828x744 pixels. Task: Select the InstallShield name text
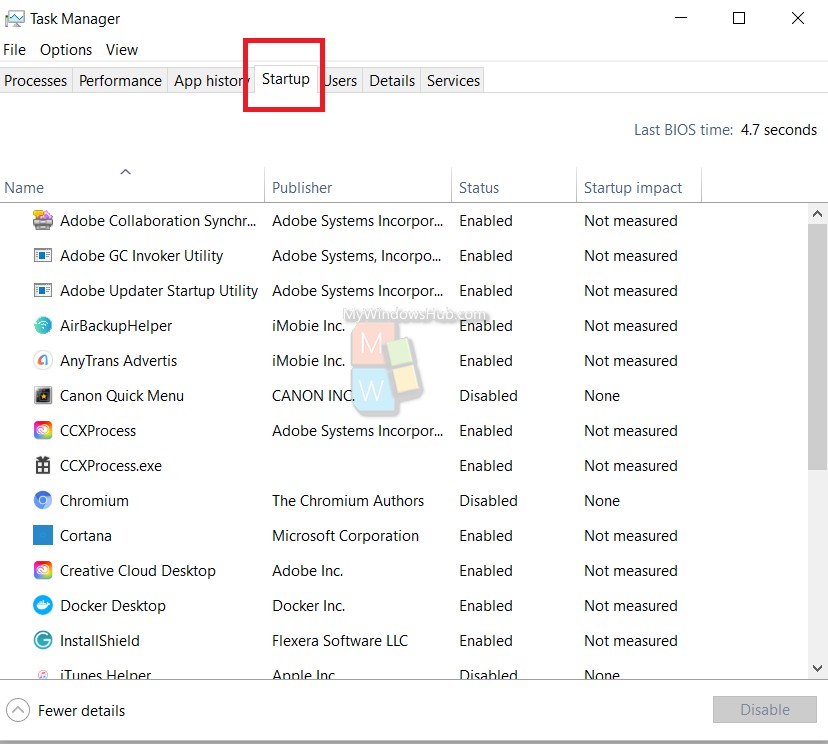[100, 641]
